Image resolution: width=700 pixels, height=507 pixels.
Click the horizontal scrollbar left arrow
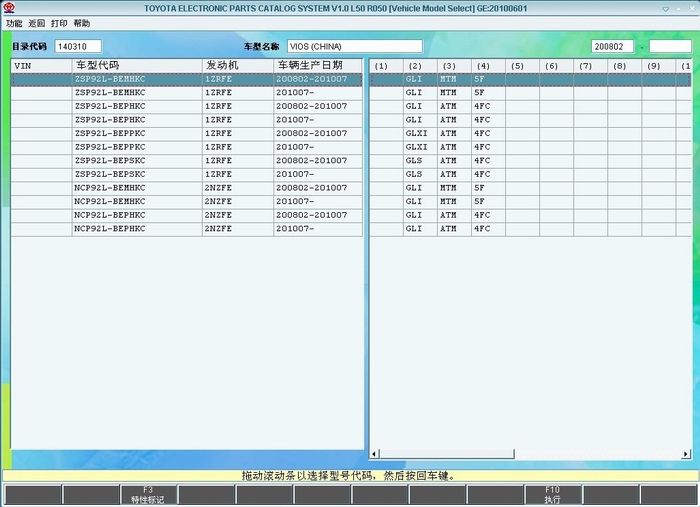coord(375,454)
